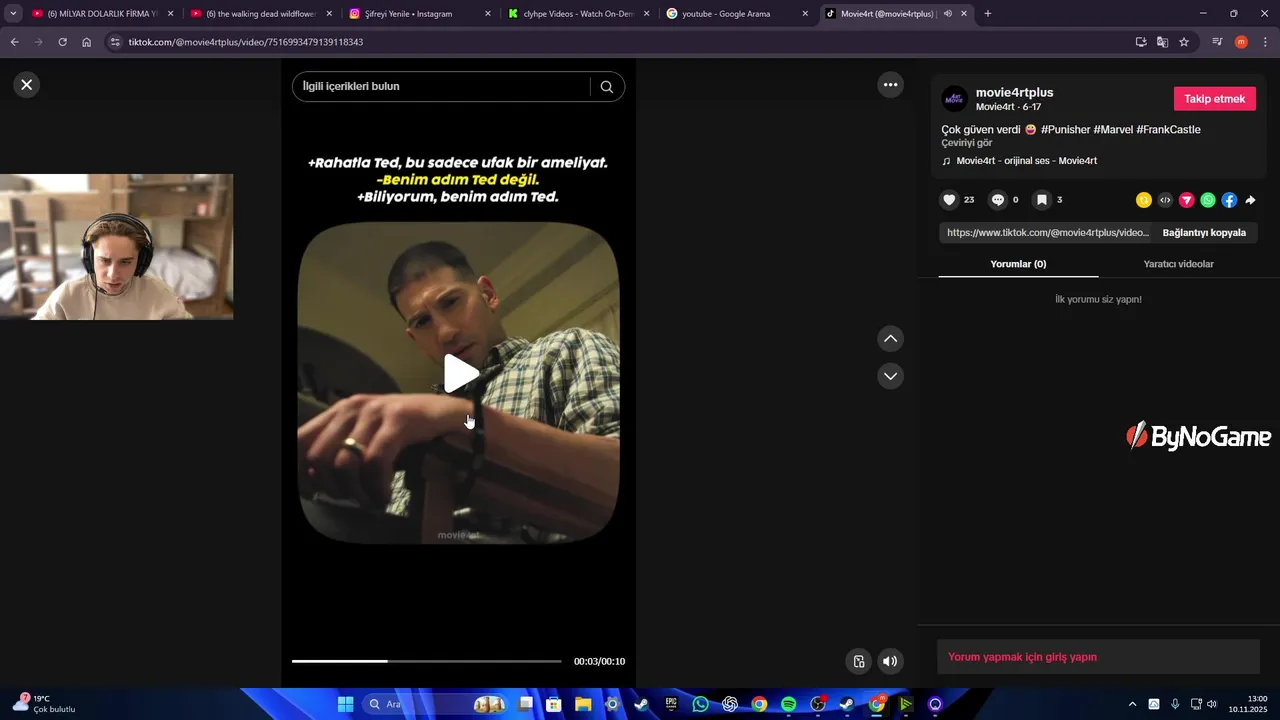Image resolution: width=1280 pixels, height=720 pixels.
Task: Go to the next video arrow
Action: tap(890, 376)
